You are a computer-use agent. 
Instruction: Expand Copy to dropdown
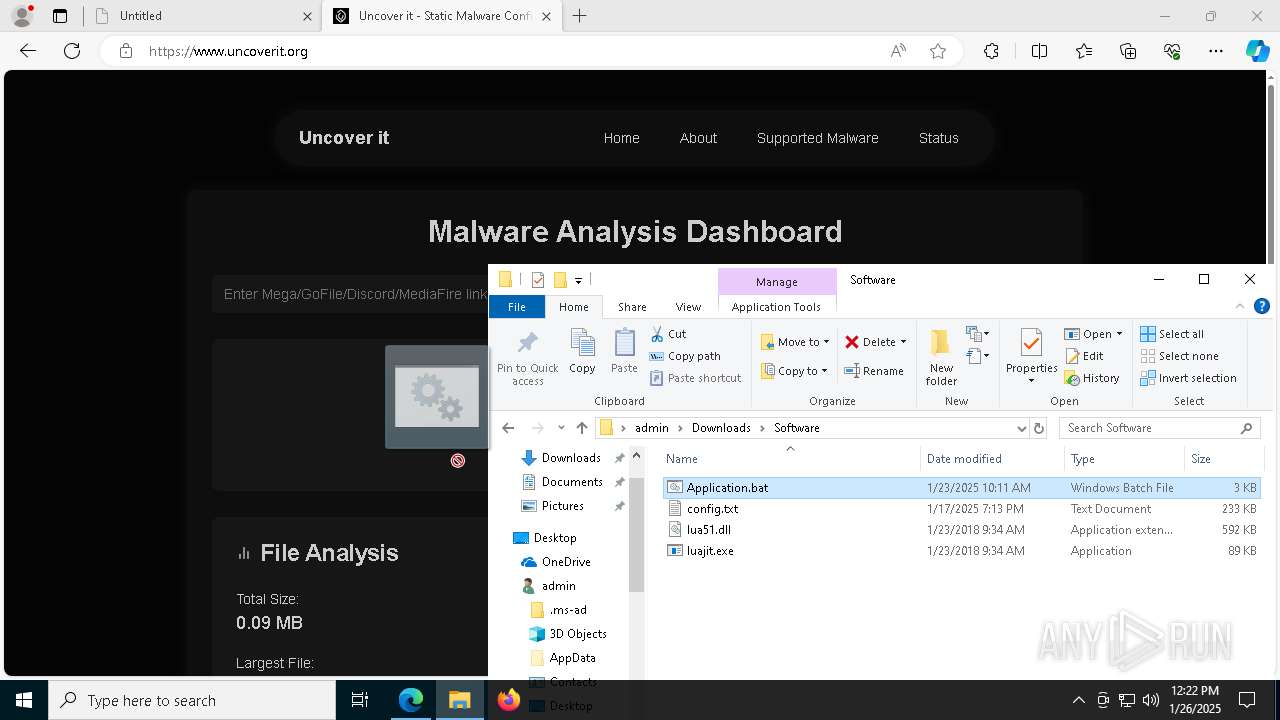[824, 371]
